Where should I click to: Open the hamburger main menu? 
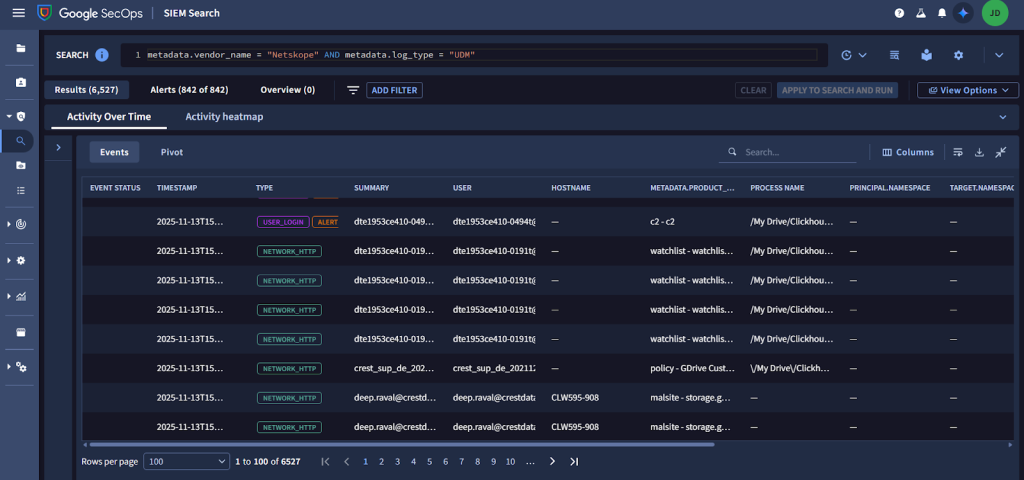pyautogui.click(x=18, y=13)
